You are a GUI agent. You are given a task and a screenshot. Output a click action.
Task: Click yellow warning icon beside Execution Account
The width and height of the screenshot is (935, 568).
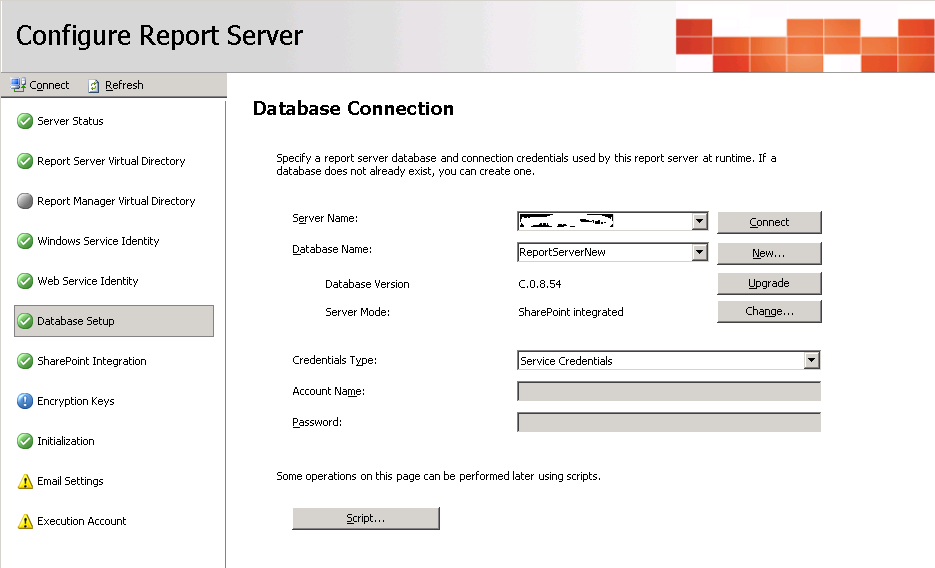coord(25,521)
